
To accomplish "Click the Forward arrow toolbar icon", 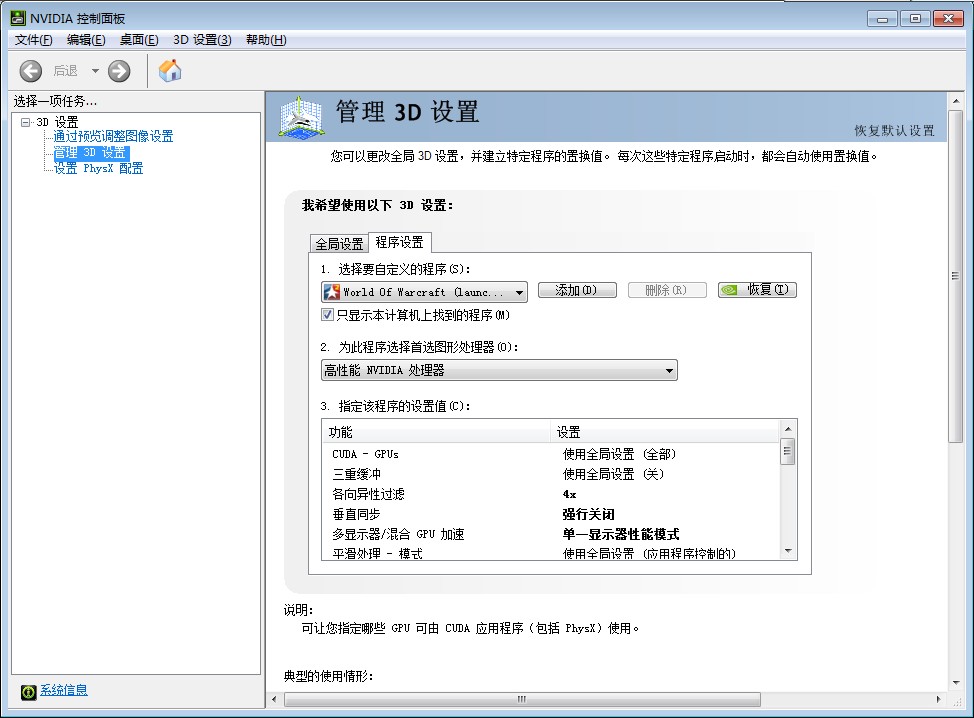I will (119, 71).
